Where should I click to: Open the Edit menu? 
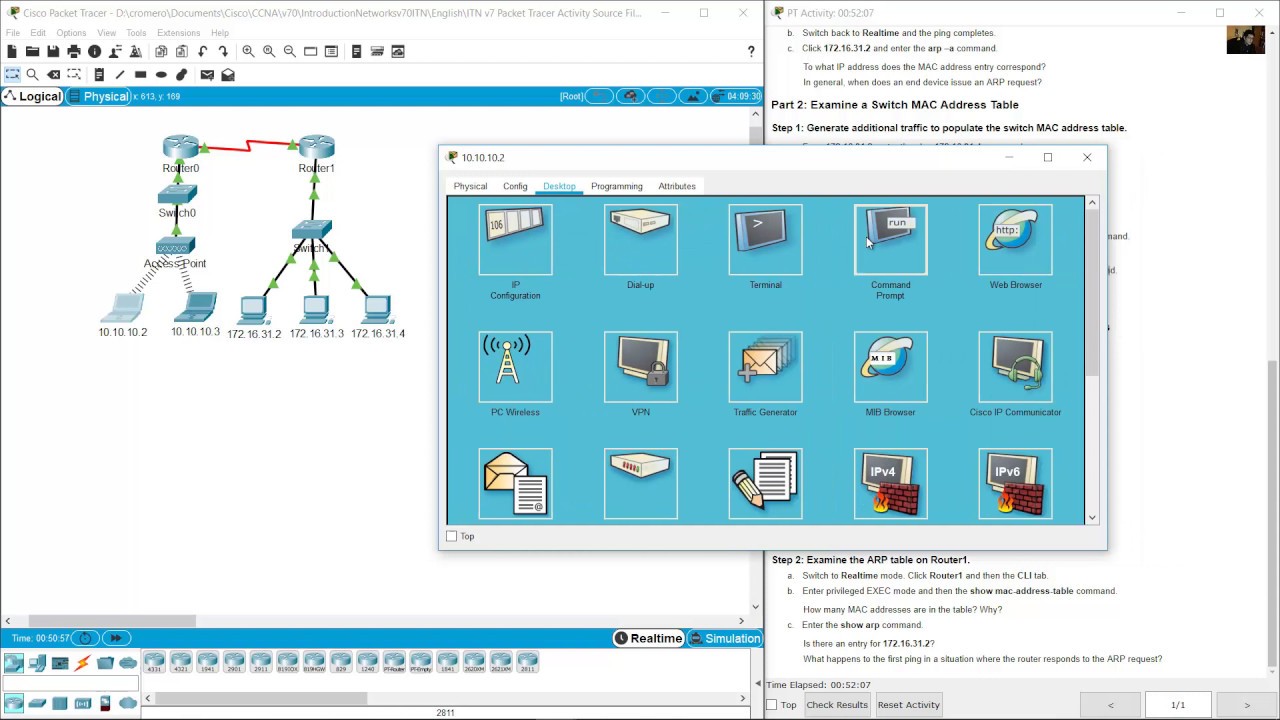click(x=38, y=33)
